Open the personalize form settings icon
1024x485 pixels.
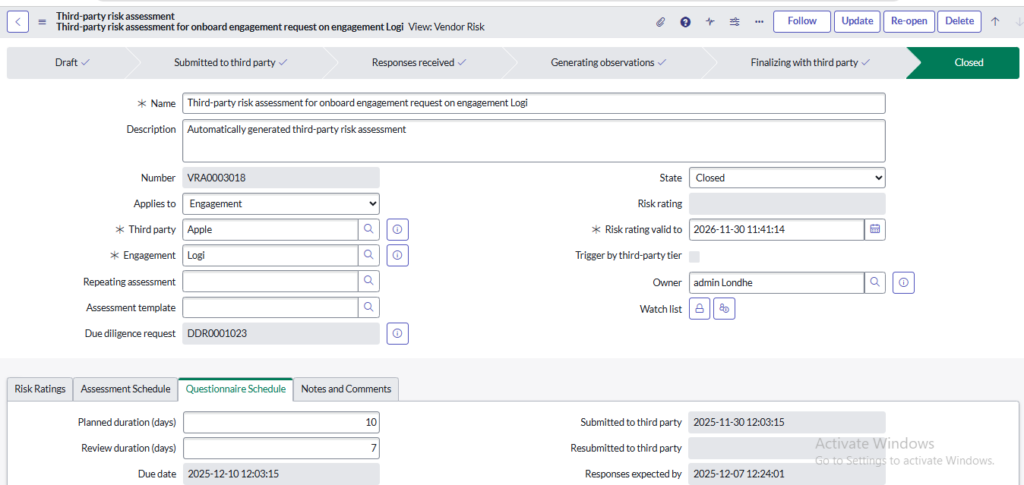tap(735, 21)
